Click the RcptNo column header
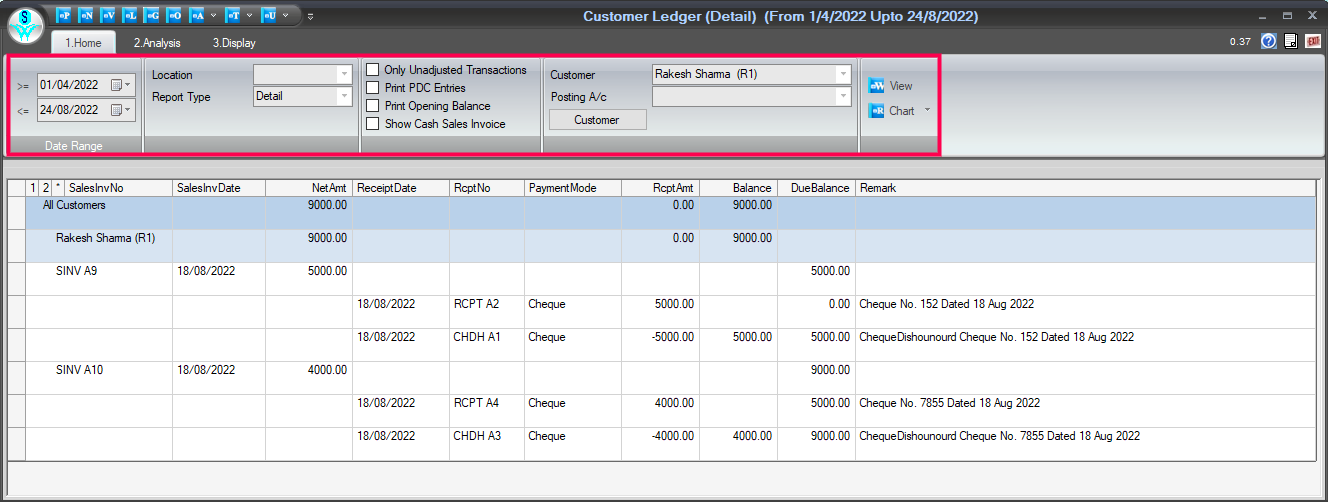 pos(487,188)
